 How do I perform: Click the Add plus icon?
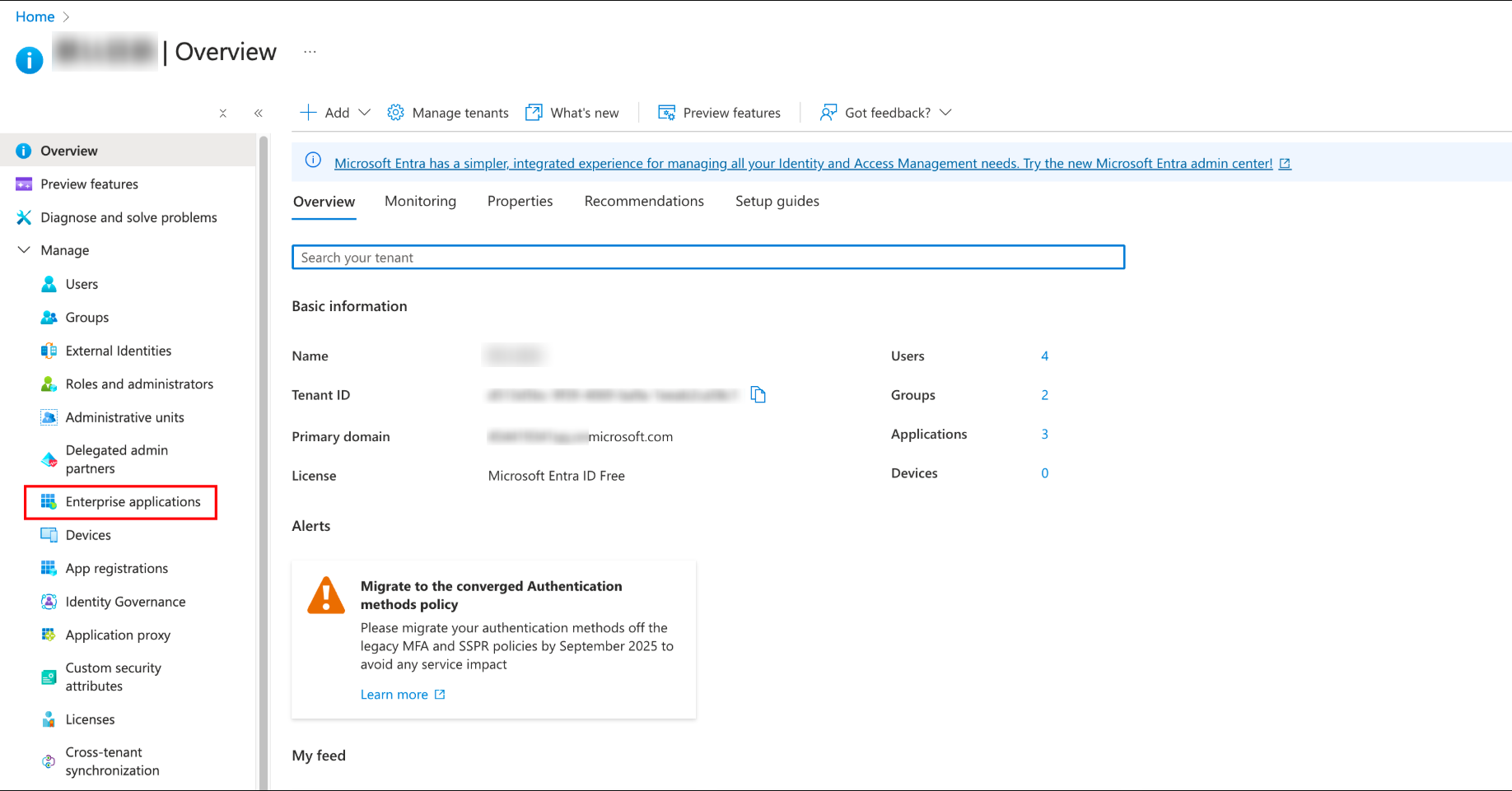(308, 113)
